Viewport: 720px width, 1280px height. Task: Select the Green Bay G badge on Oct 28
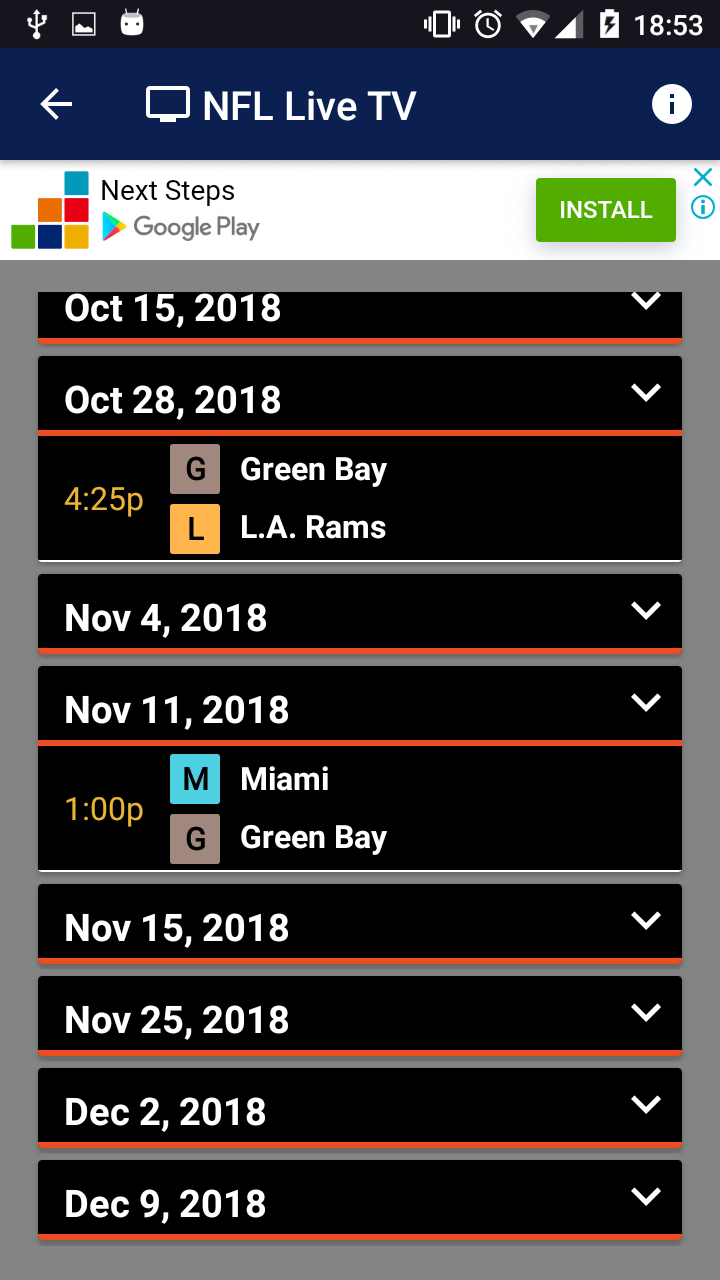pos(195,469)
